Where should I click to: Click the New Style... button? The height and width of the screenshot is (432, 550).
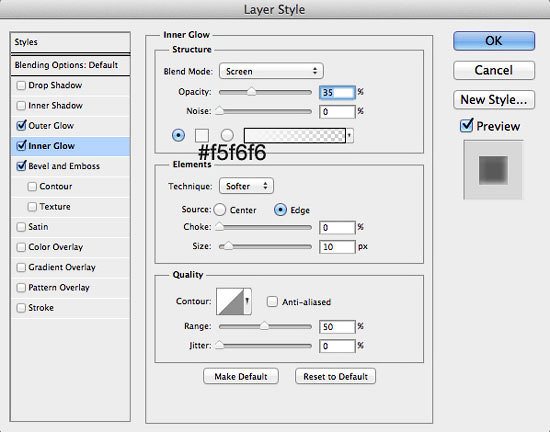[x=494, y=100]
